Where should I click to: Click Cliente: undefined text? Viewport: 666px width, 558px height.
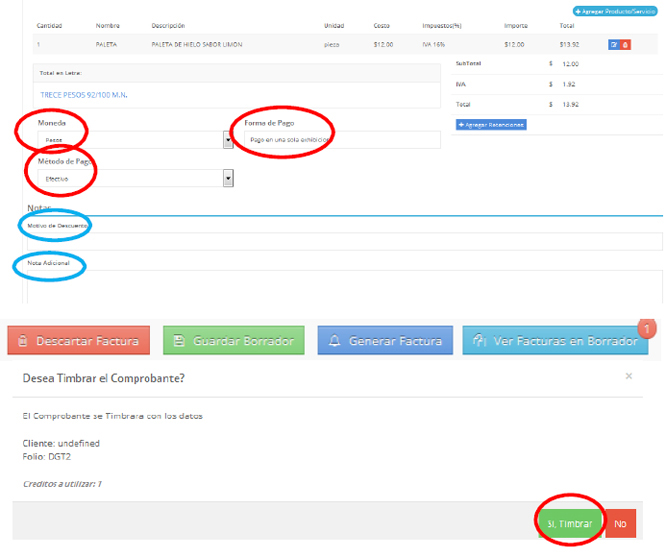point(61,443)
